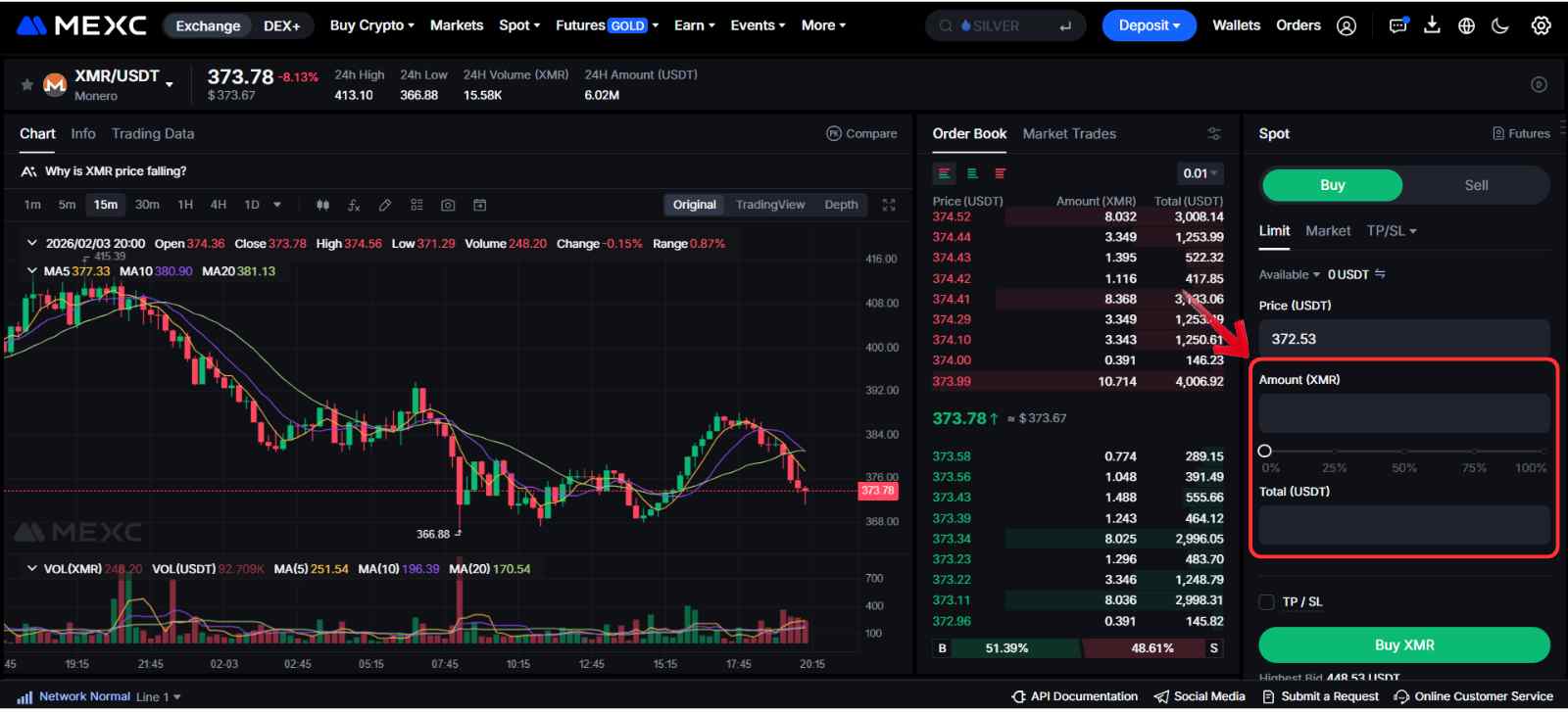Open the 0.01 price precision dropdown

click(x=1200, y=173)
